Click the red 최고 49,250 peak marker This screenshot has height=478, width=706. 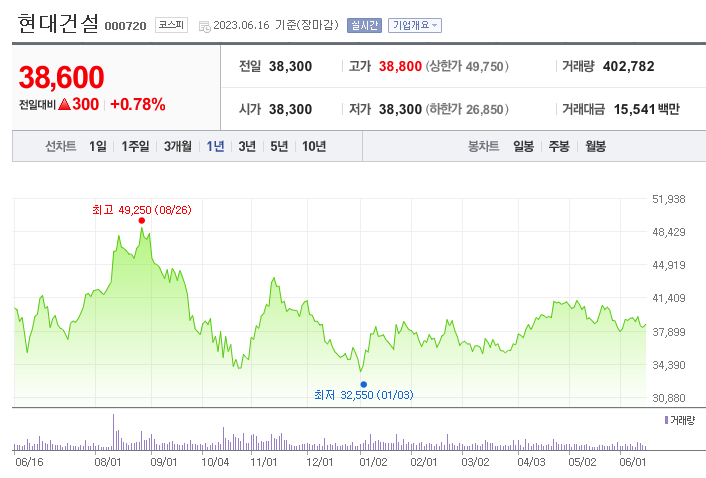142,221
